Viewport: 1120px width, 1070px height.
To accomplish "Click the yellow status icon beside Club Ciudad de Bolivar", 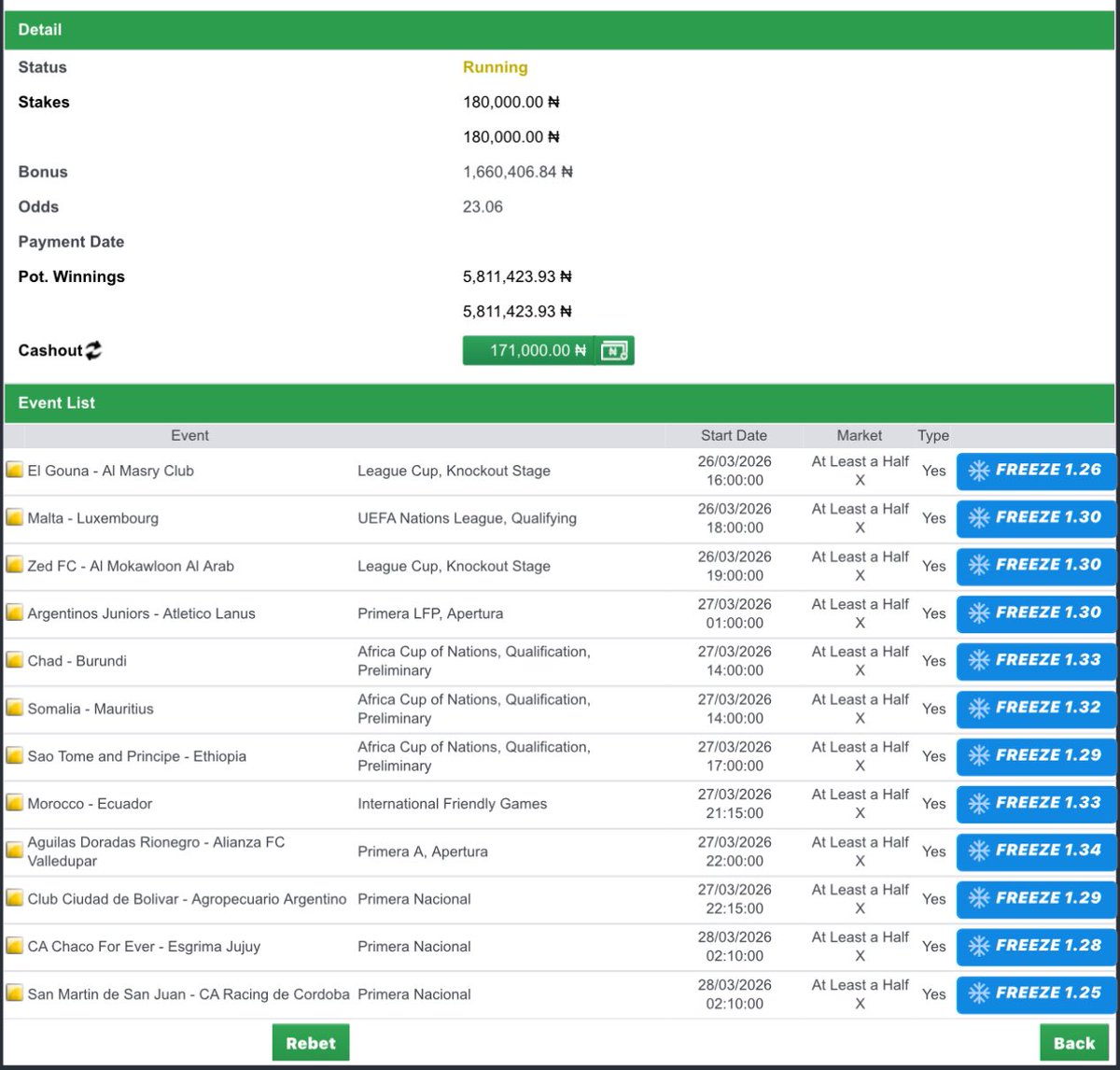I will [14, 898].
